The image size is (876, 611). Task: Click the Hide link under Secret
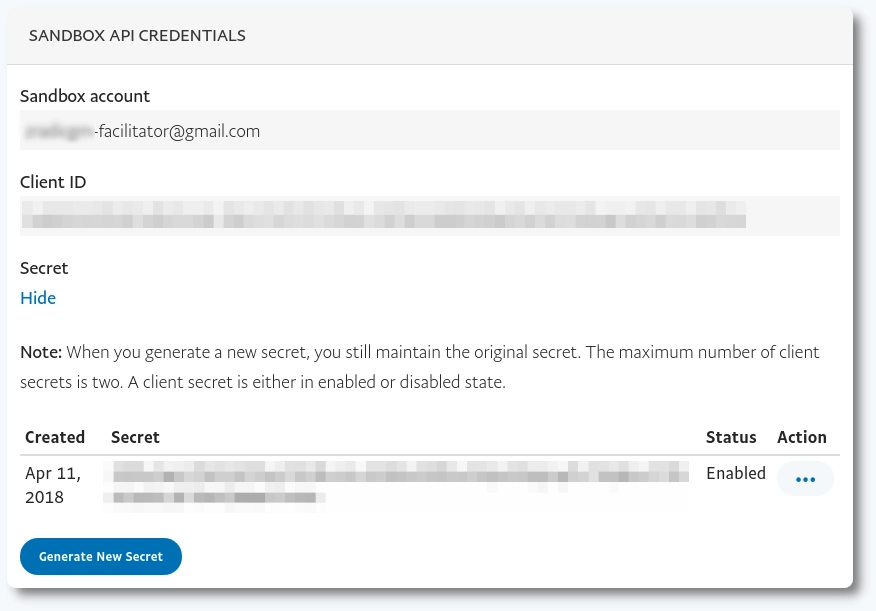click(38, 298)
